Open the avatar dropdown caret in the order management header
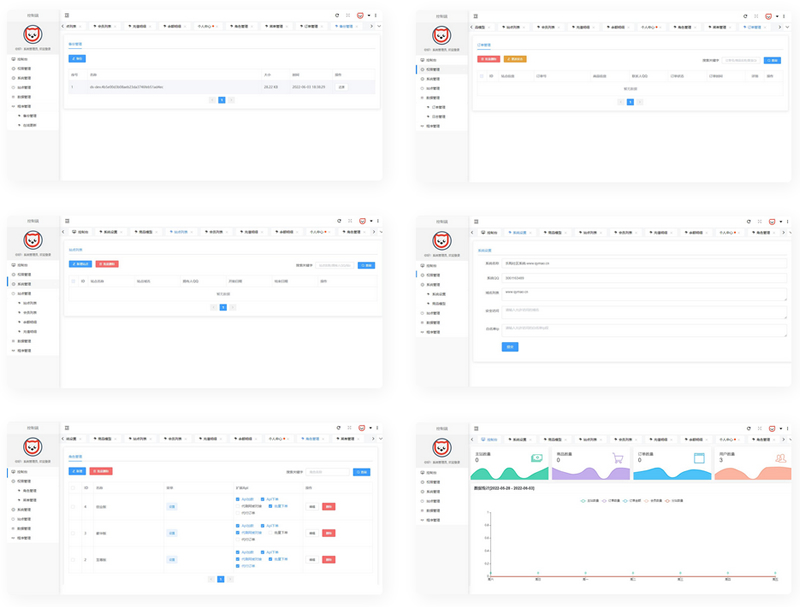Image resolution: width=800 pixels, height=607 pixels. coord(780,16)
